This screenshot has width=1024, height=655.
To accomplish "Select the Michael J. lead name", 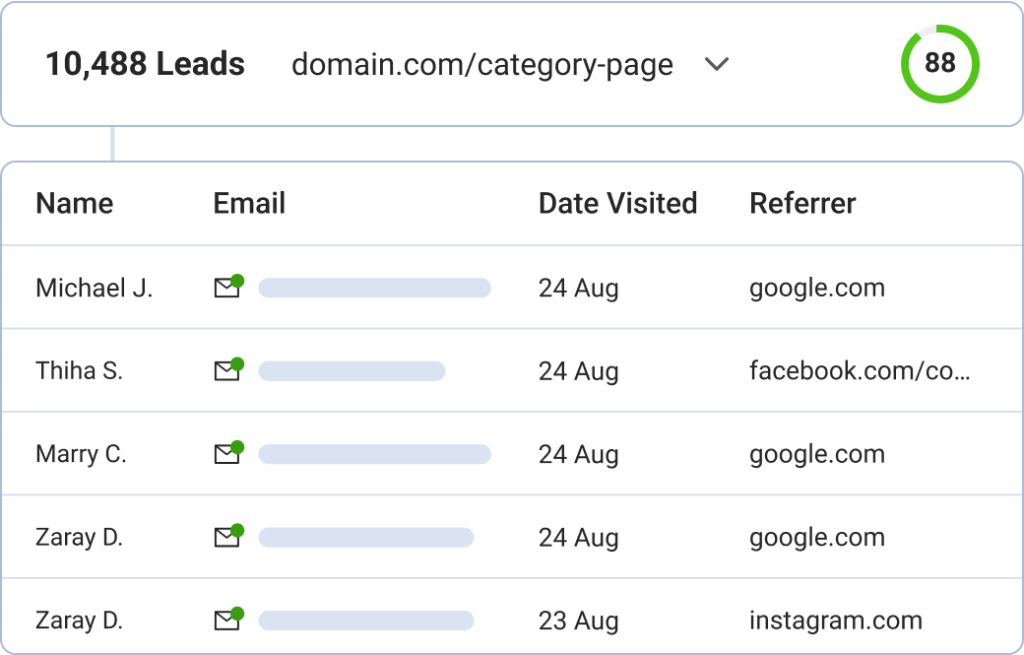I will [94, 288].
